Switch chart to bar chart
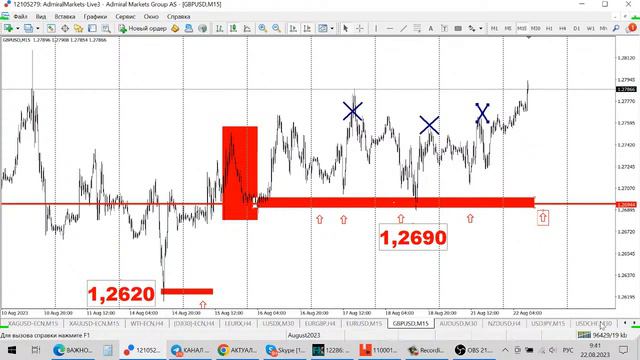The height and width of the screenshot is (360, 640). [220, 28]
